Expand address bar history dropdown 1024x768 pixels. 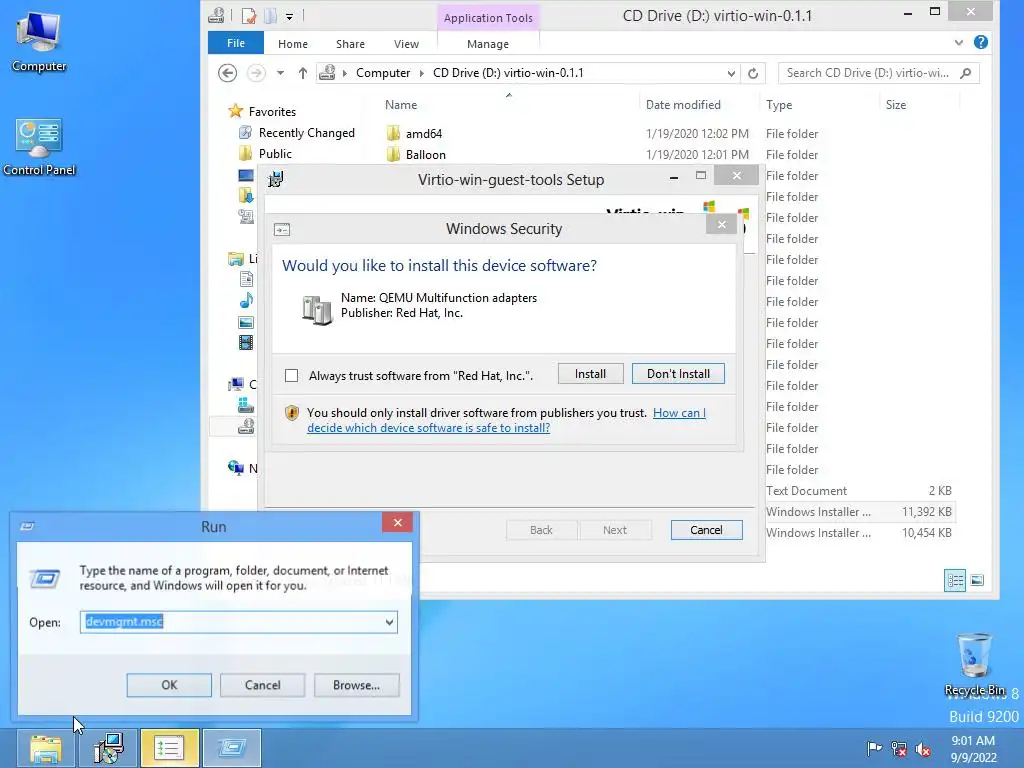point(731,73)
